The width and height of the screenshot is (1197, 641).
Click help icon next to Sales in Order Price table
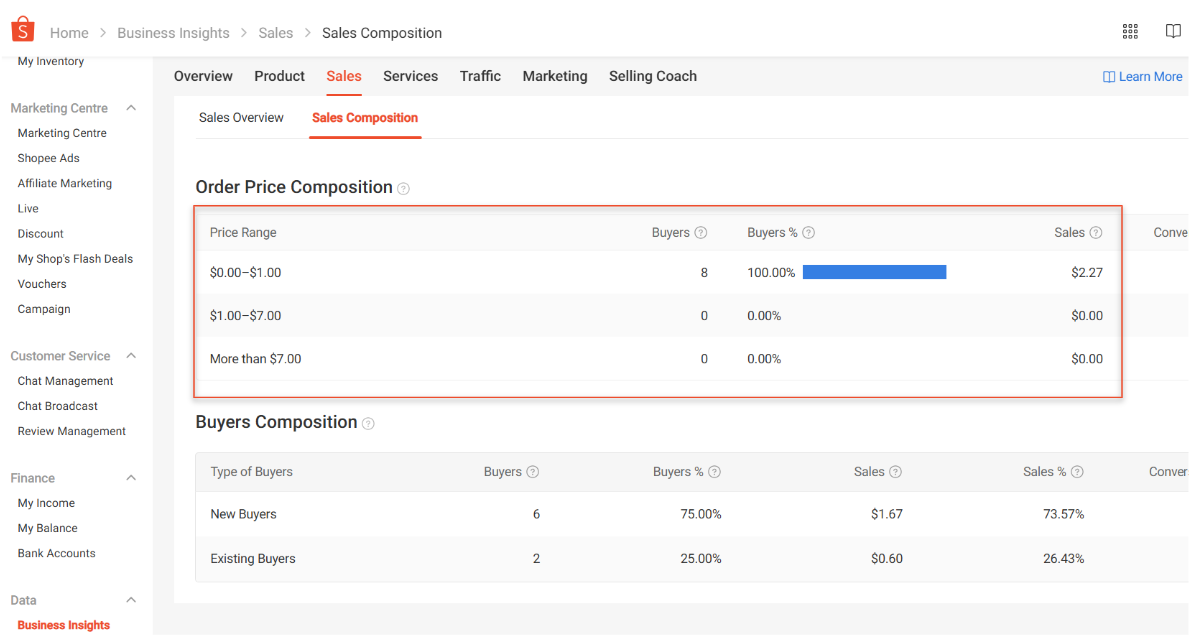(x=1096, y=233)
